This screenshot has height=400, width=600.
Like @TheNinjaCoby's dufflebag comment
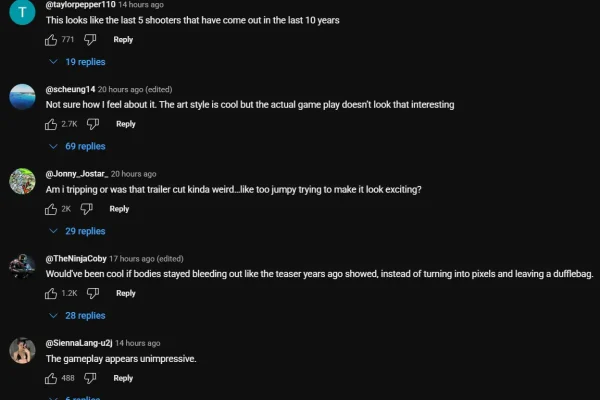(51, 294)
